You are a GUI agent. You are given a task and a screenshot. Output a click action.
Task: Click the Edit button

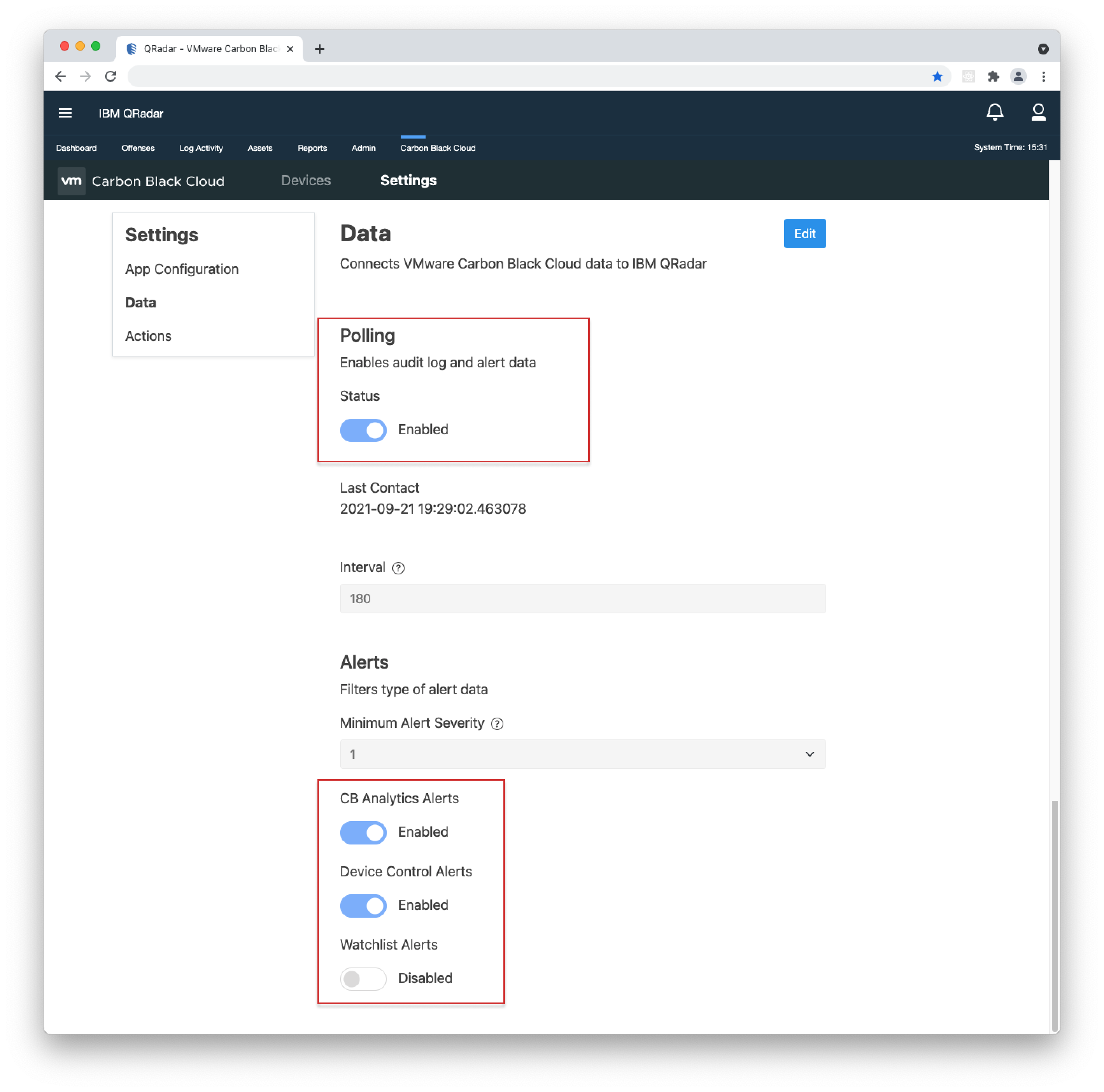[804, 234]
